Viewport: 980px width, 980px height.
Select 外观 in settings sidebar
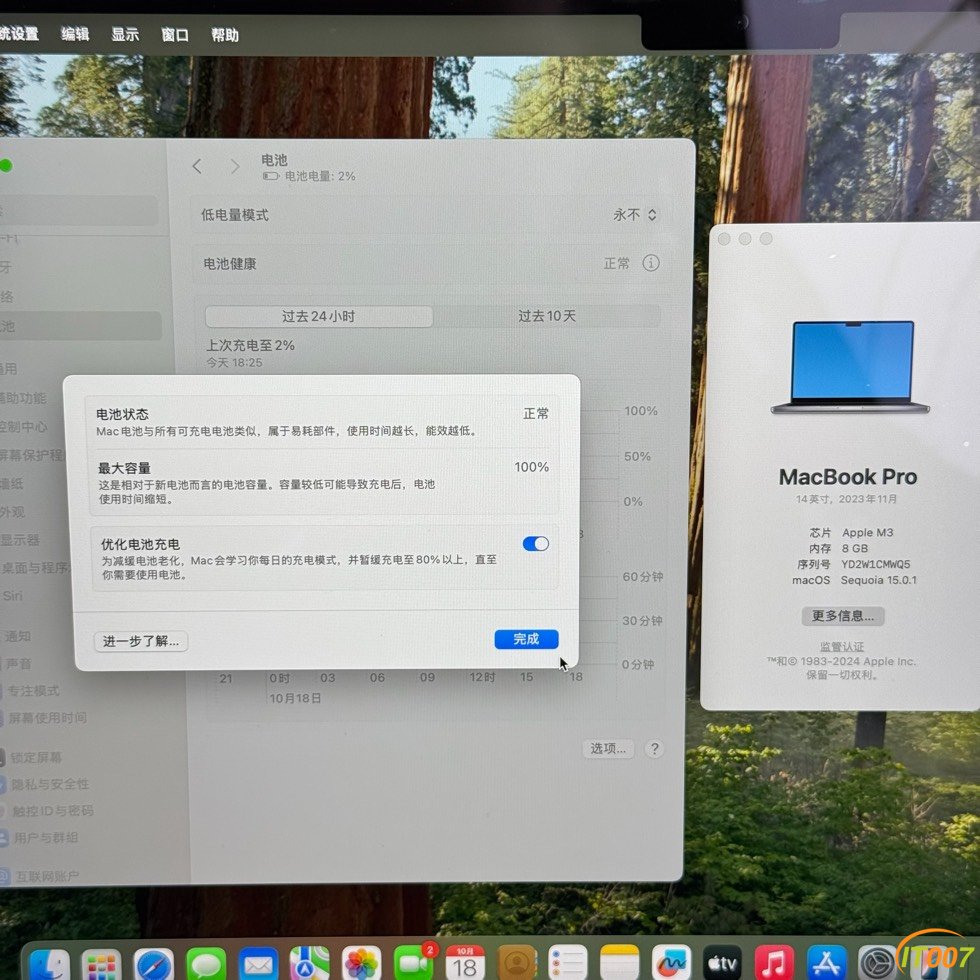point(12,512)
